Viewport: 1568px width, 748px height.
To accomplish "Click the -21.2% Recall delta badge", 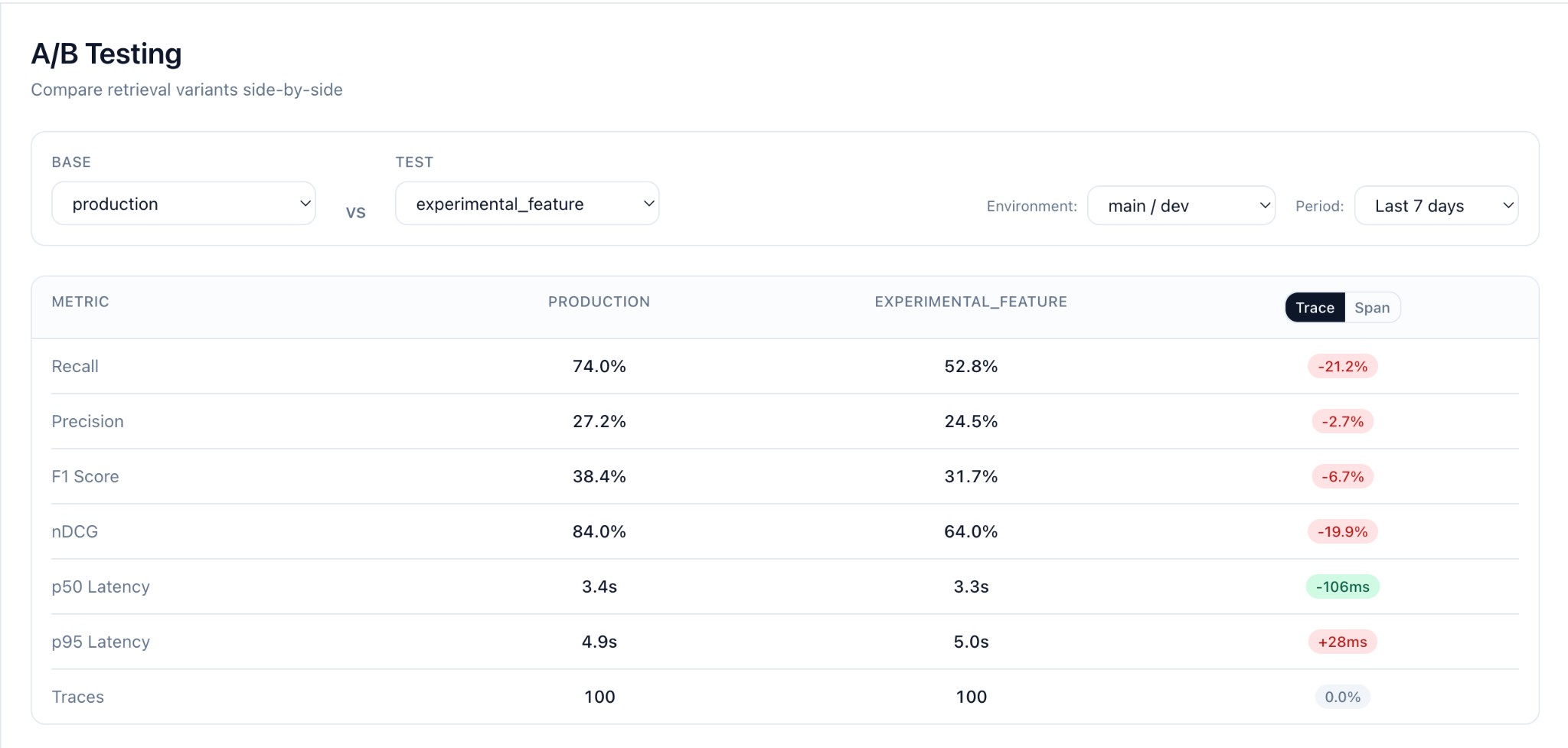I will [x=1341, y=366].
